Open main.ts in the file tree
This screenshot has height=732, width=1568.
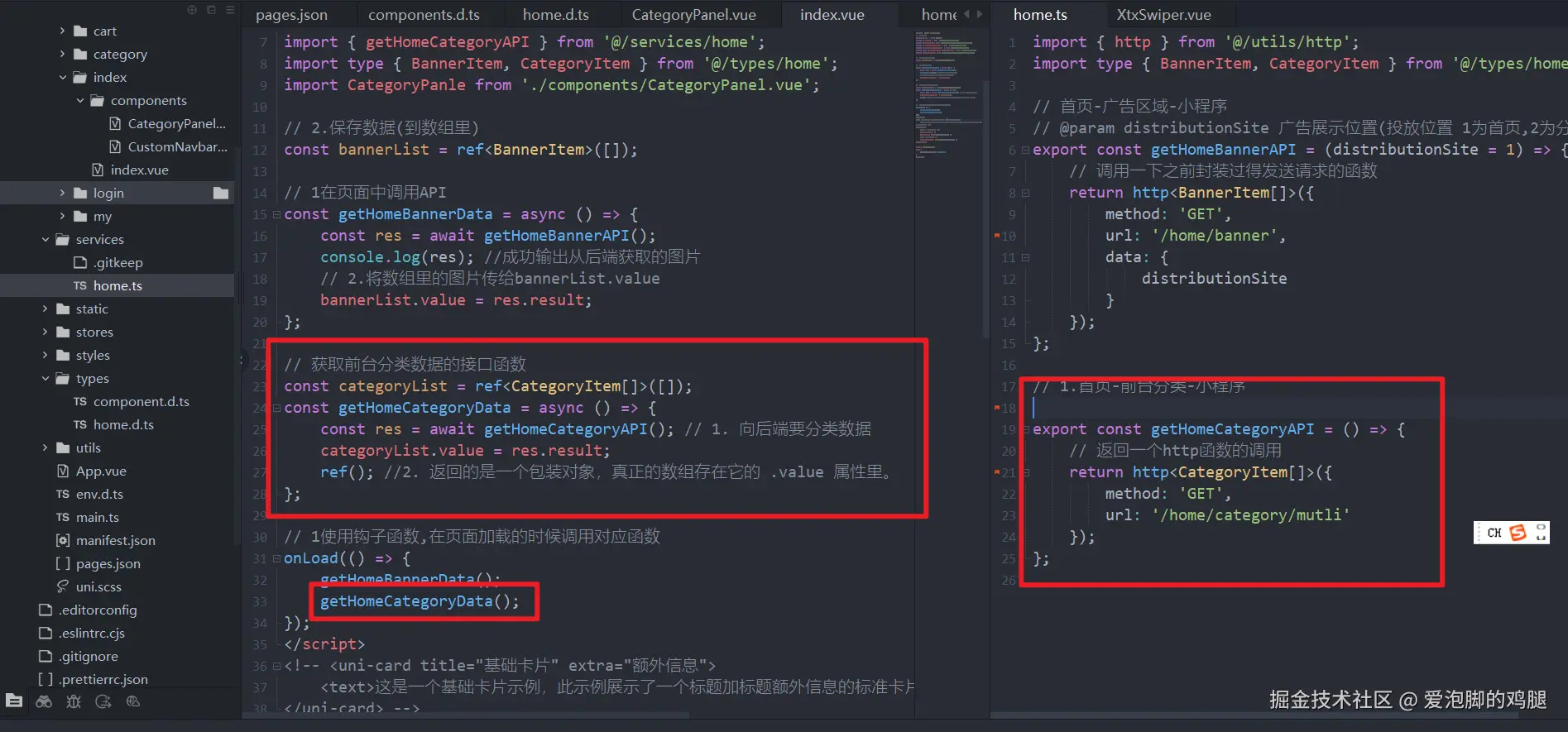click(x=88, y=517)
